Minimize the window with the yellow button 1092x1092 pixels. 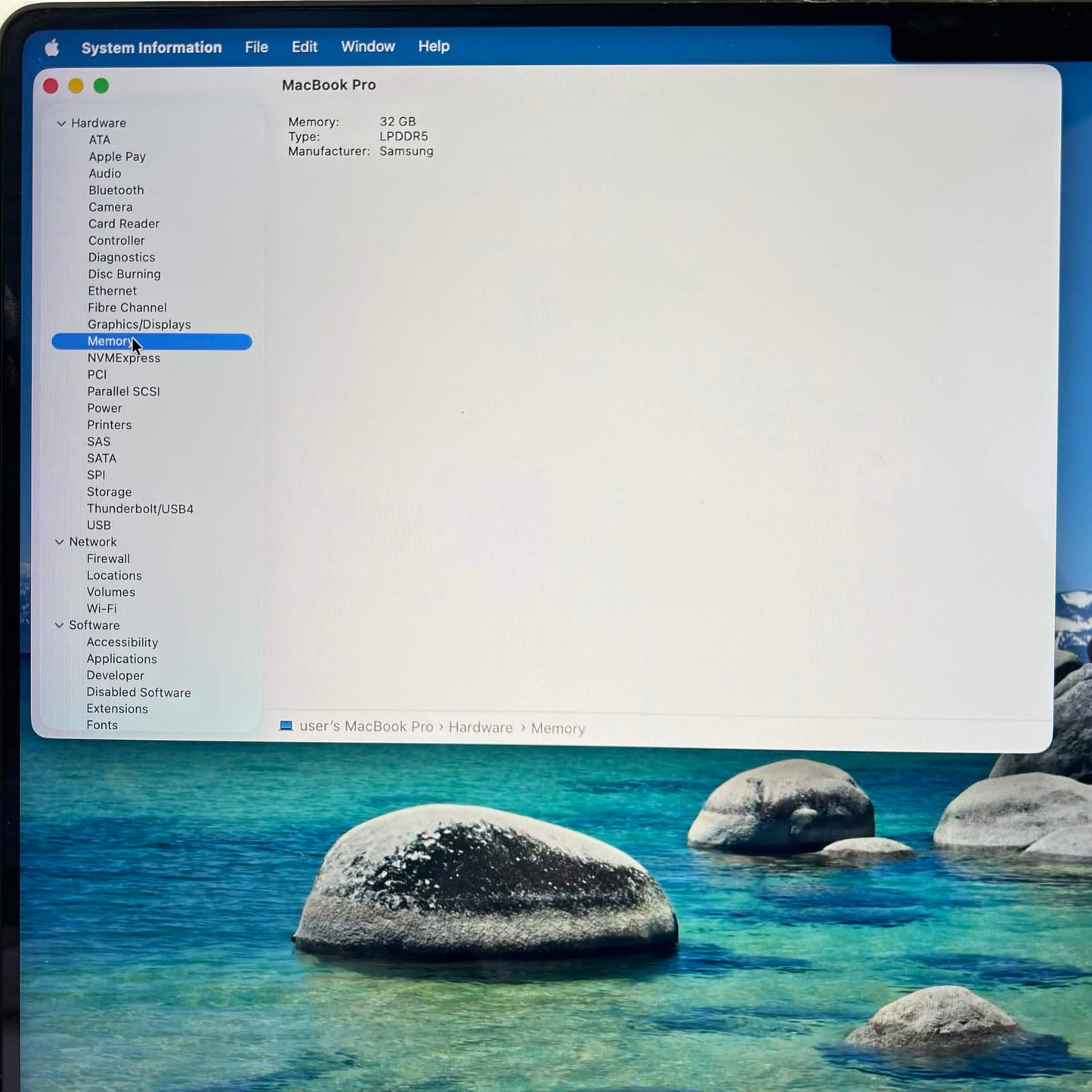click(x=76, y=86)
